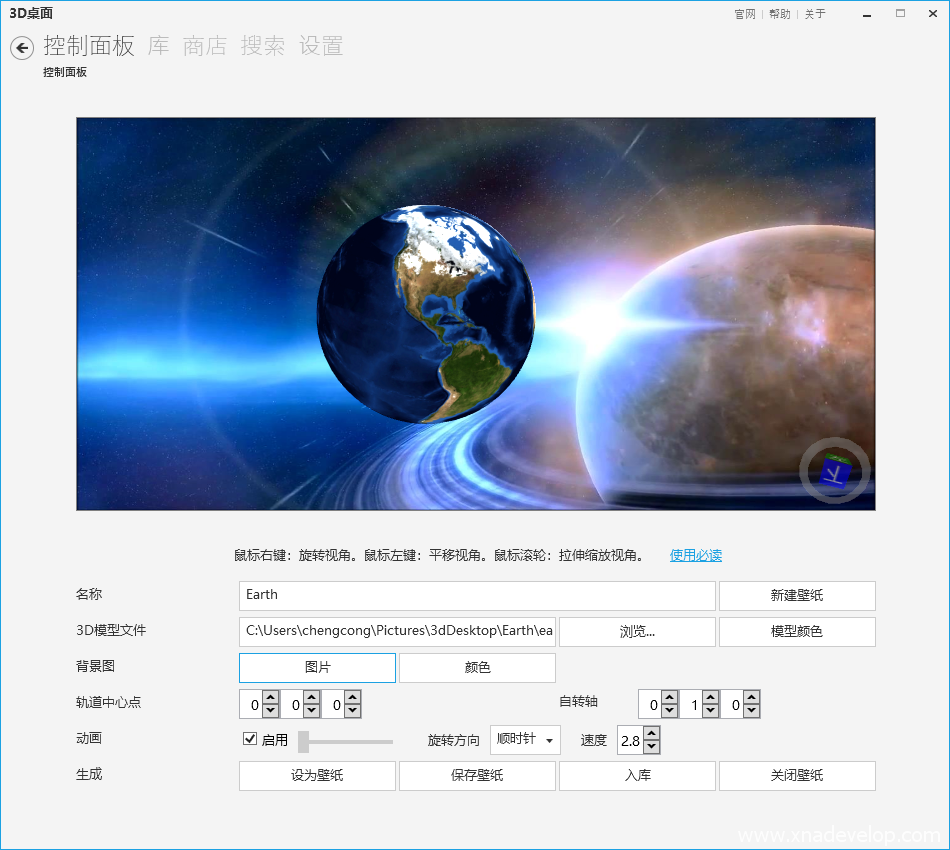Viewport: 950px width, 850px height.
Task: Click the 名称 text field
Action: coord(477,596)
